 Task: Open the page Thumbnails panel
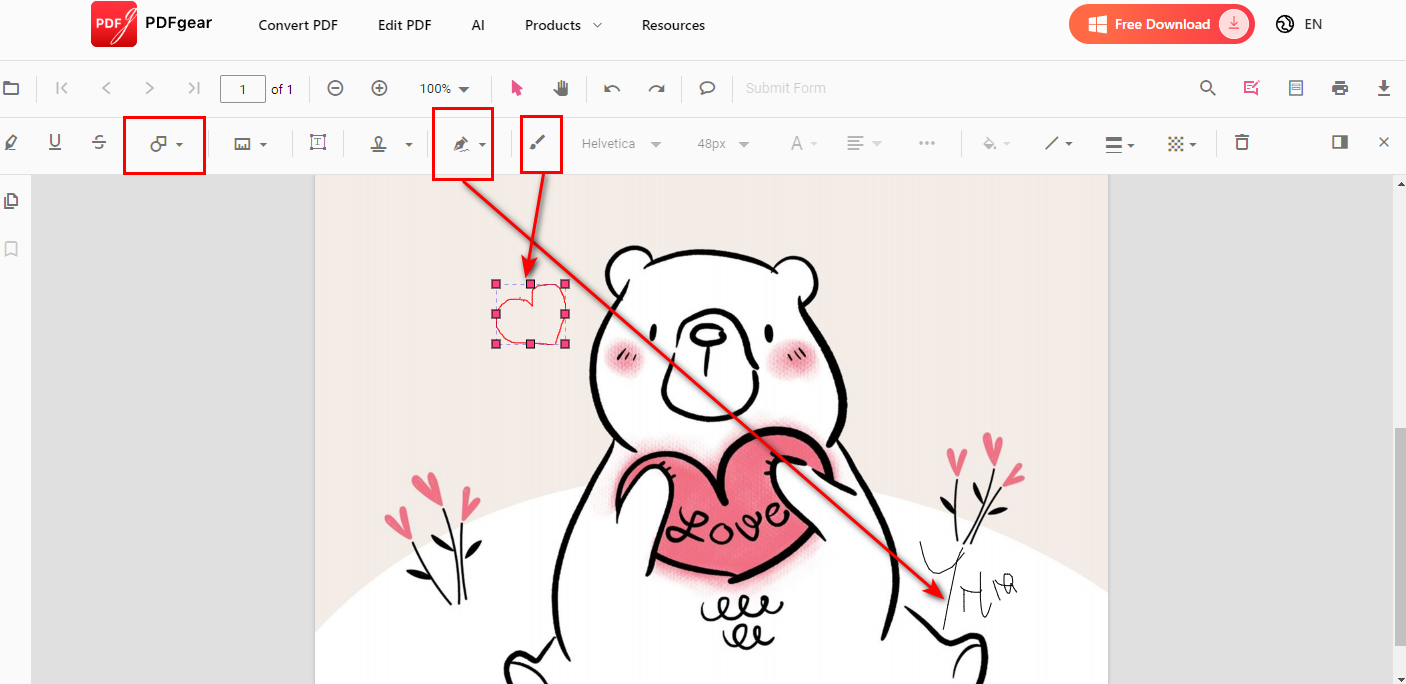pos(11,200)
